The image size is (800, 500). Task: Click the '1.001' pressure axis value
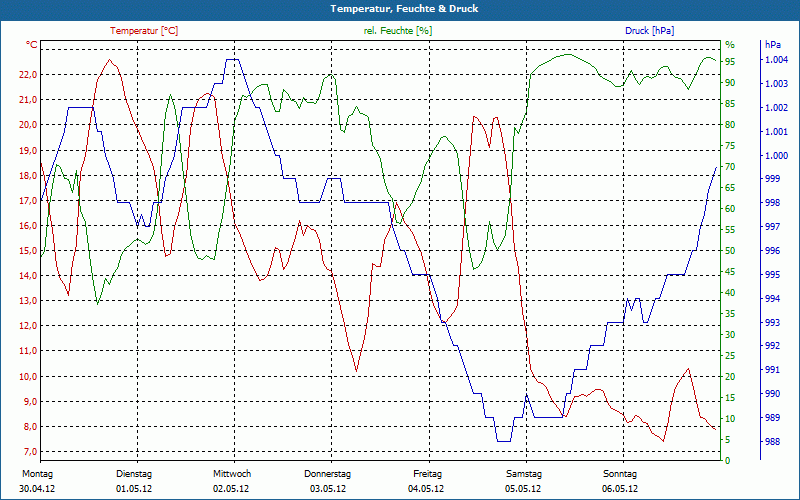coord(776,131)
